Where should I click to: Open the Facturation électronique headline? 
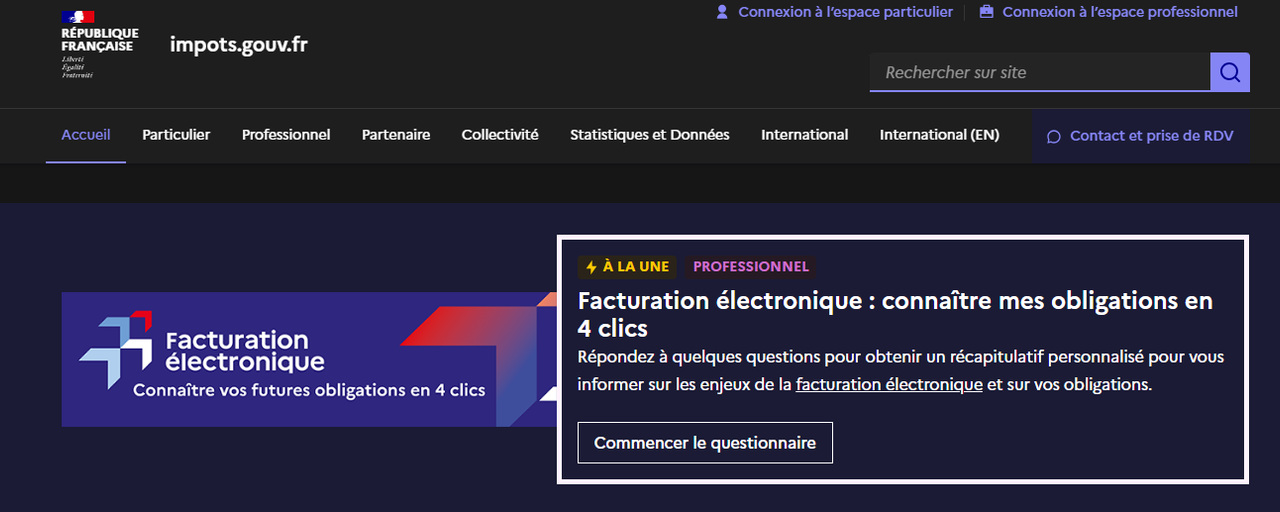[895, 314]
